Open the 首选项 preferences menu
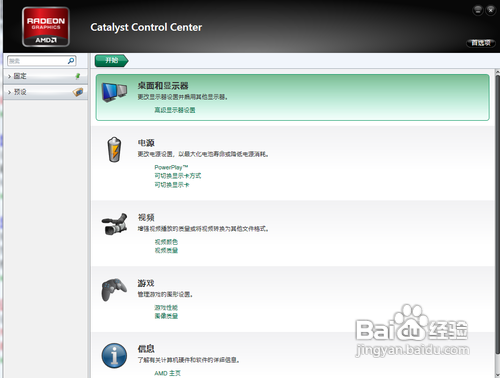The width and height of the screenshot is (500, 378). pos(481,43)
